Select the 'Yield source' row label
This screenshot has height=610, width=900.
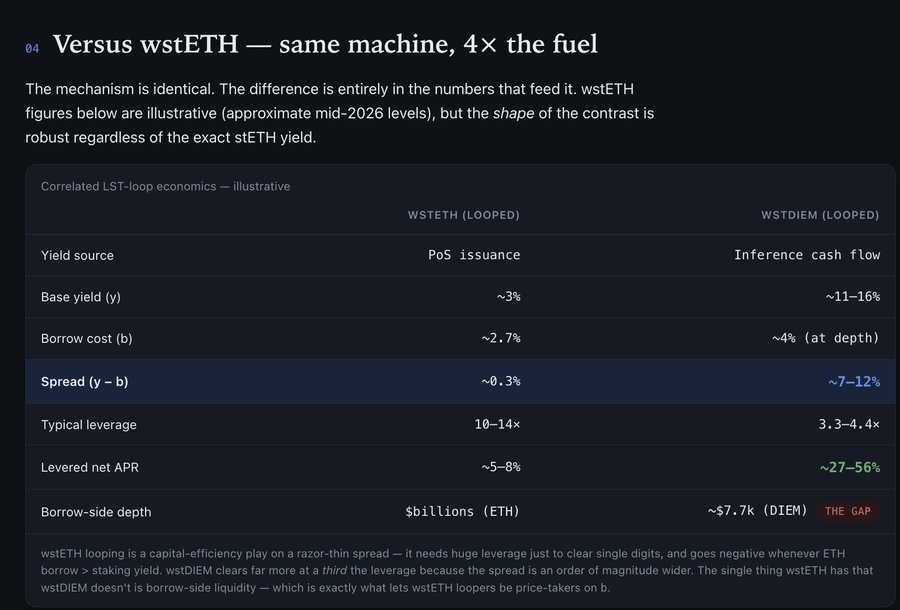pos(77,255)
